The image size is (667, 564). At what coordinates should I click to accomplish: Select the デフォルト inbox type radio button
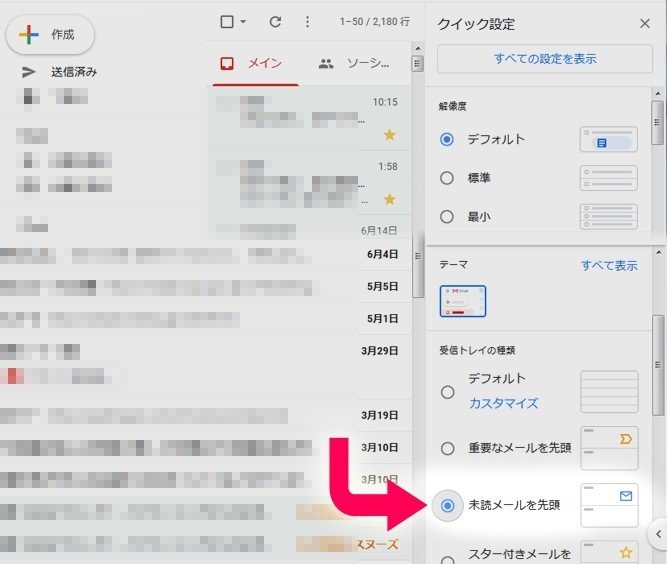pos(447,392)
